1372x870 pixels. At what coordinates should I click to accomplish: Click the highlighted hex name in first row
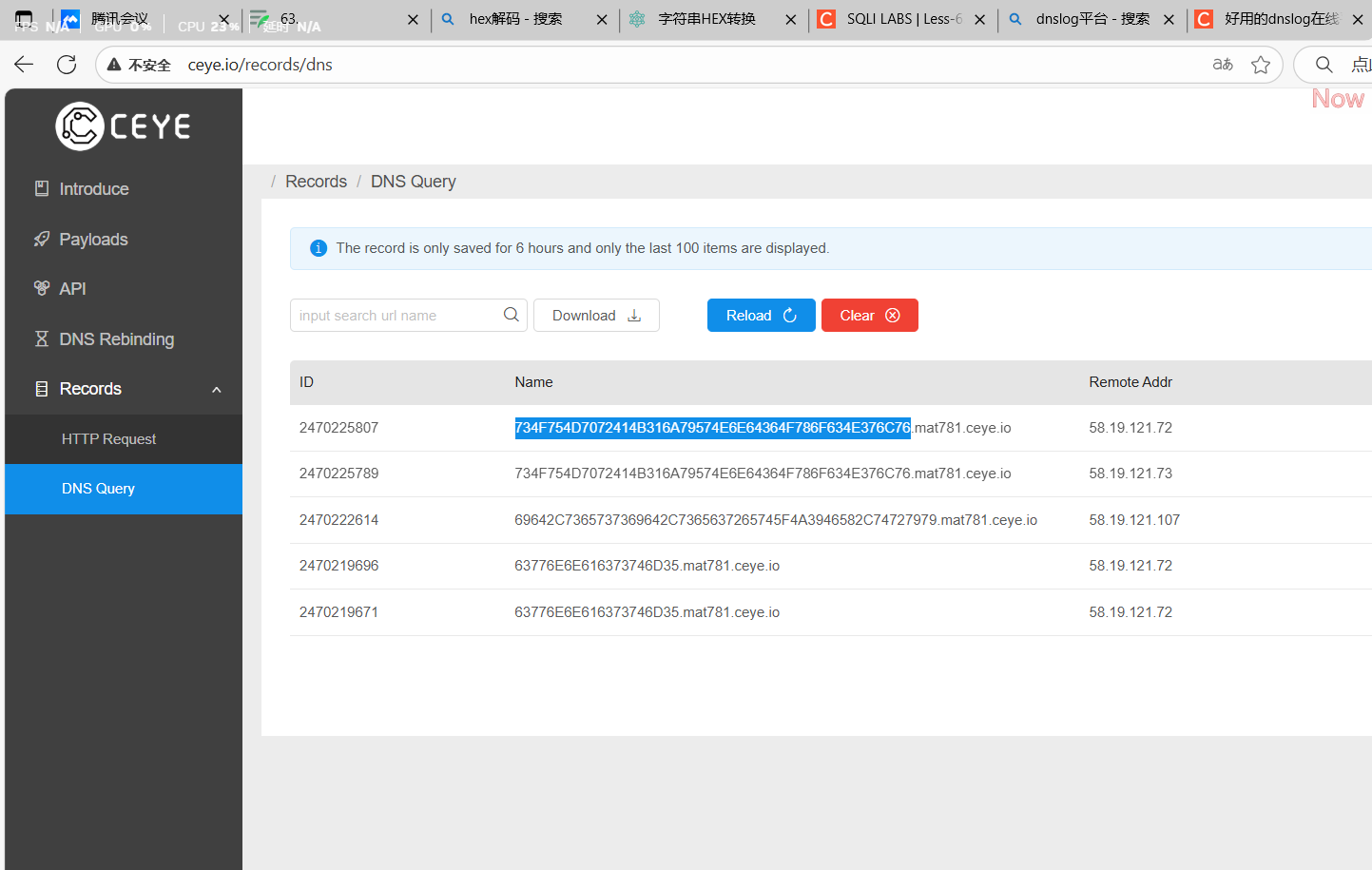tap(713, 428)
